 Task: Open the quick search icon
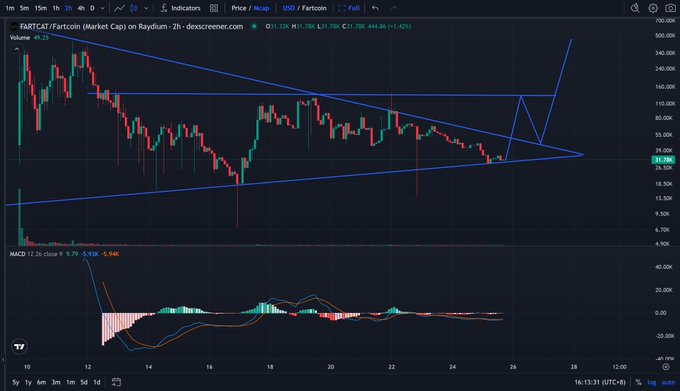(x=635, y=8)
